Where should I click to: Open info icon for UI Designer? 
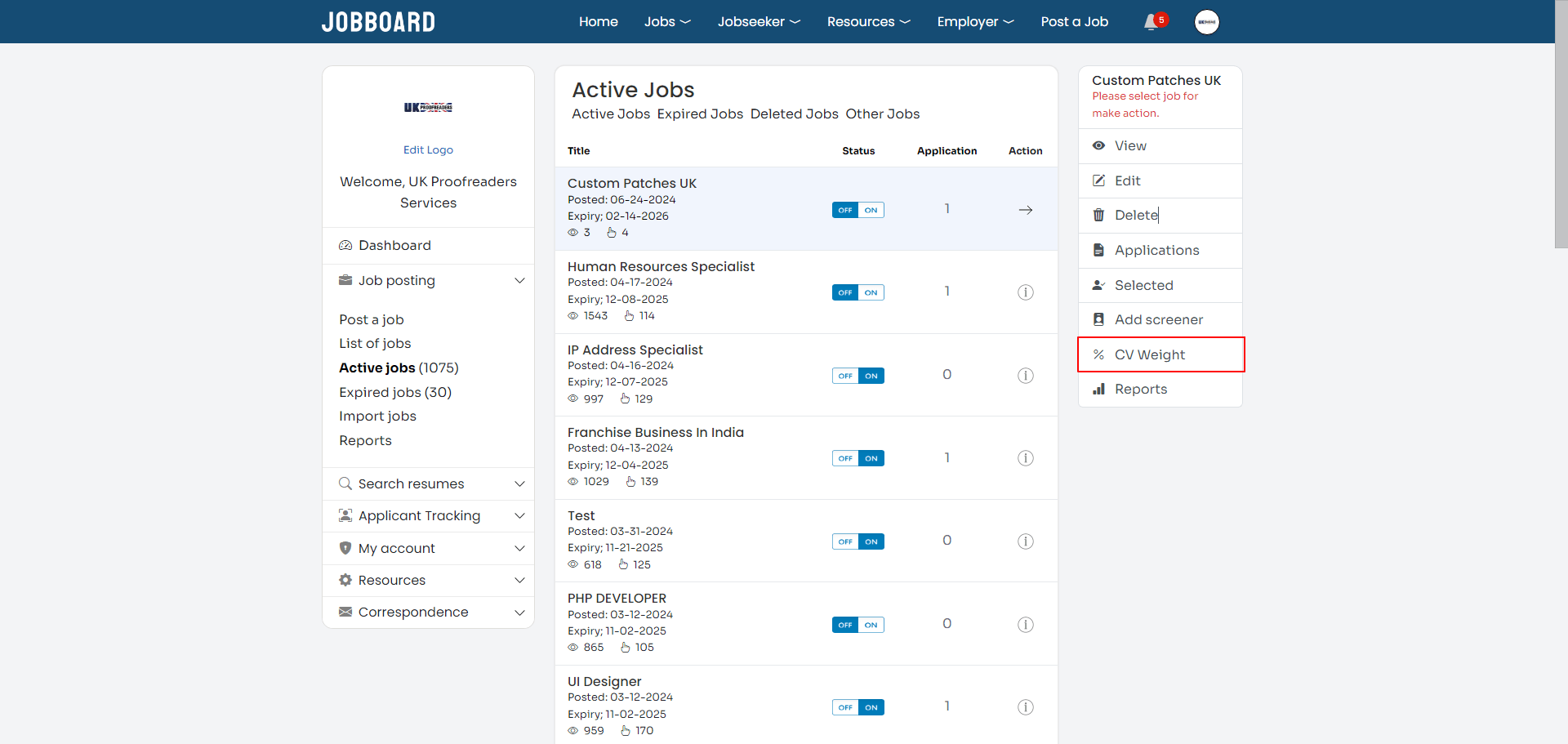click(x=1026, y=707)
